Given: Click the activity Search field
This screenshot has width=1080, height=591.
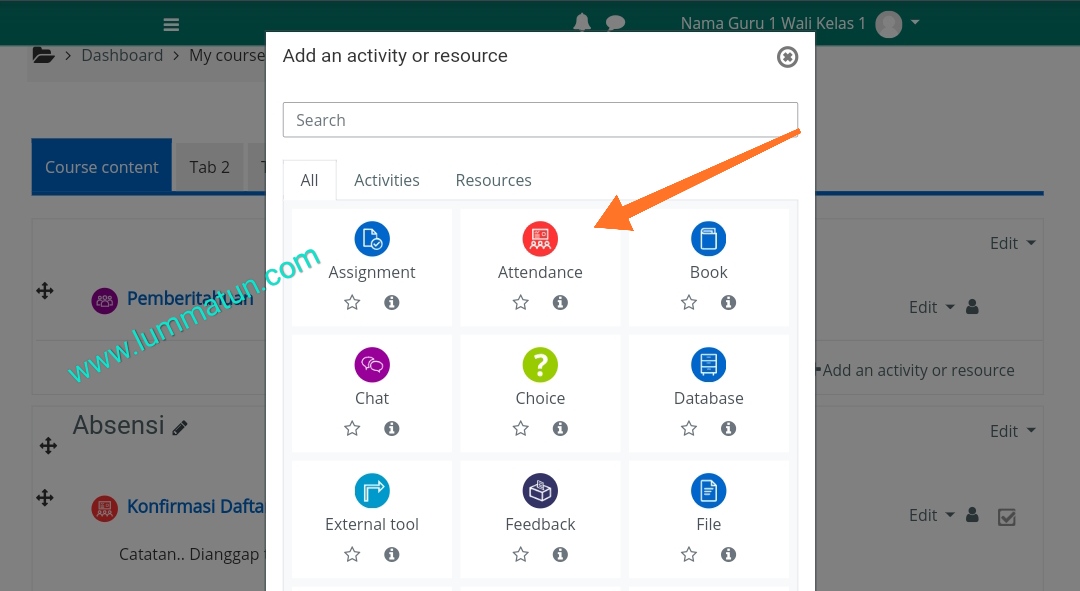Looking at the screenshot, I should pos(540,120).
